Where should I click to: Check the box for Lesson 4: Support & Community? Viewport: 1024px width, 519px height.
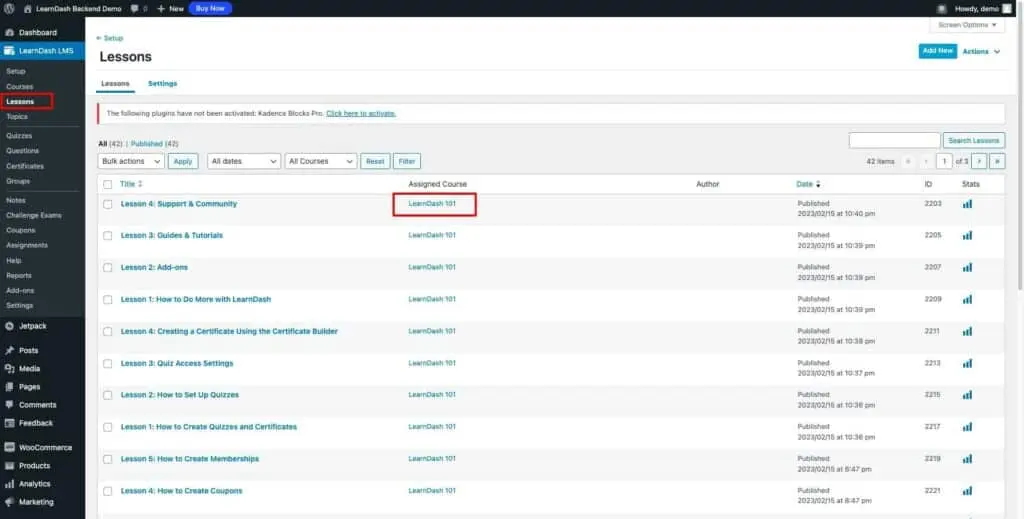108,204
